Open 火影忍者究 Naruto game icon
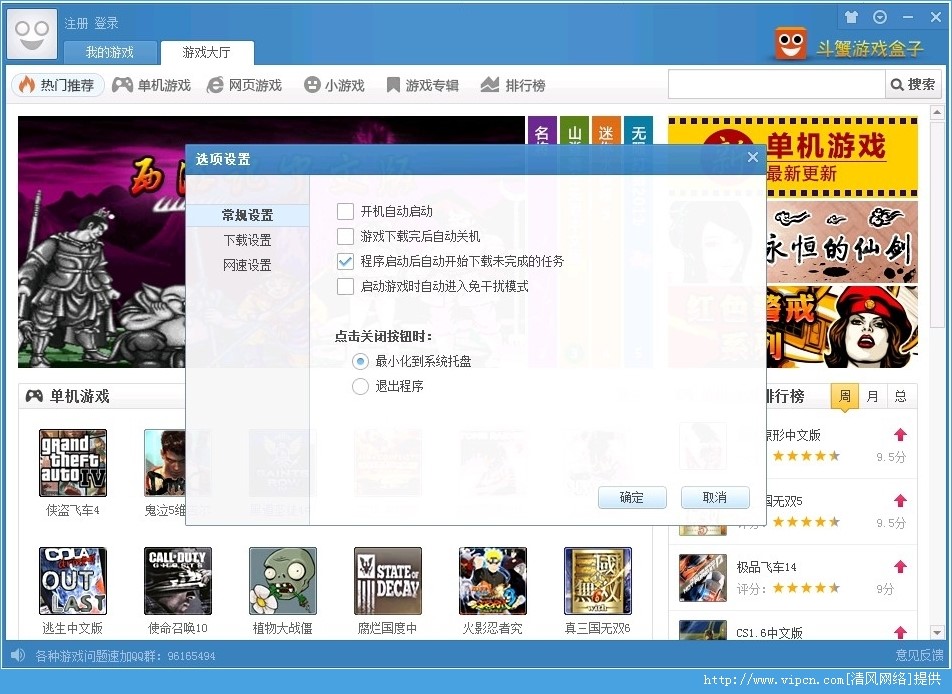 (493, 581)
